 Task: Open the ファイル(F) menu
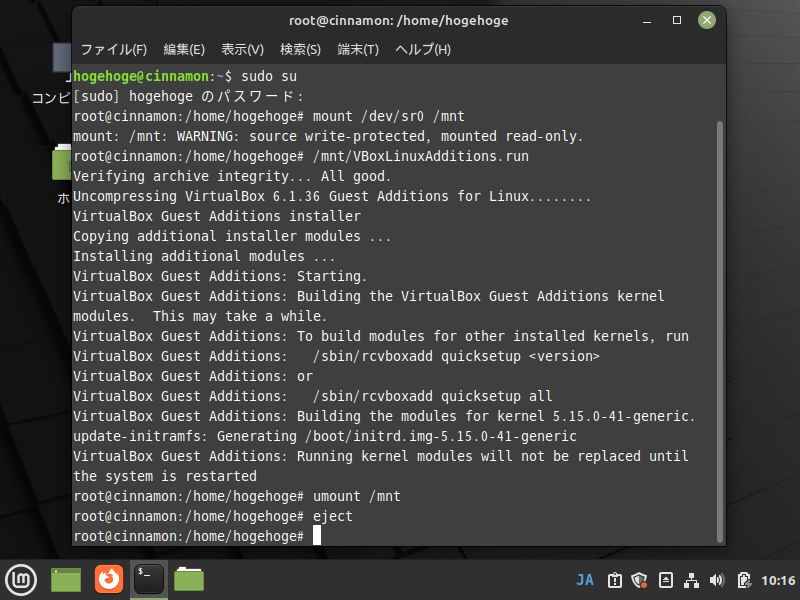pyautogui.click(x=114, y=49)
